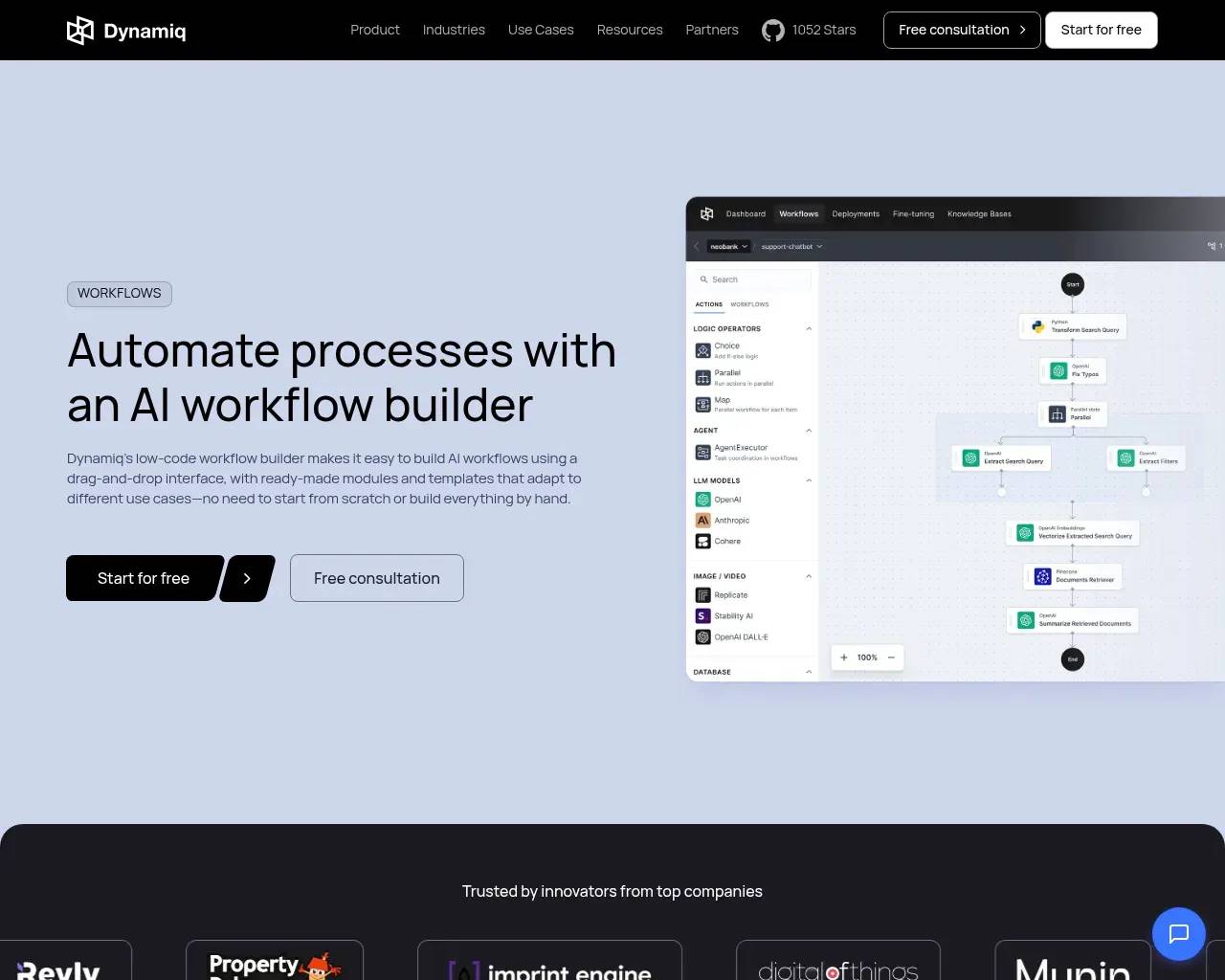Click the back chevron left of neobank
Viewport: 1225px width, 980px height.
[x=697, y=247]
